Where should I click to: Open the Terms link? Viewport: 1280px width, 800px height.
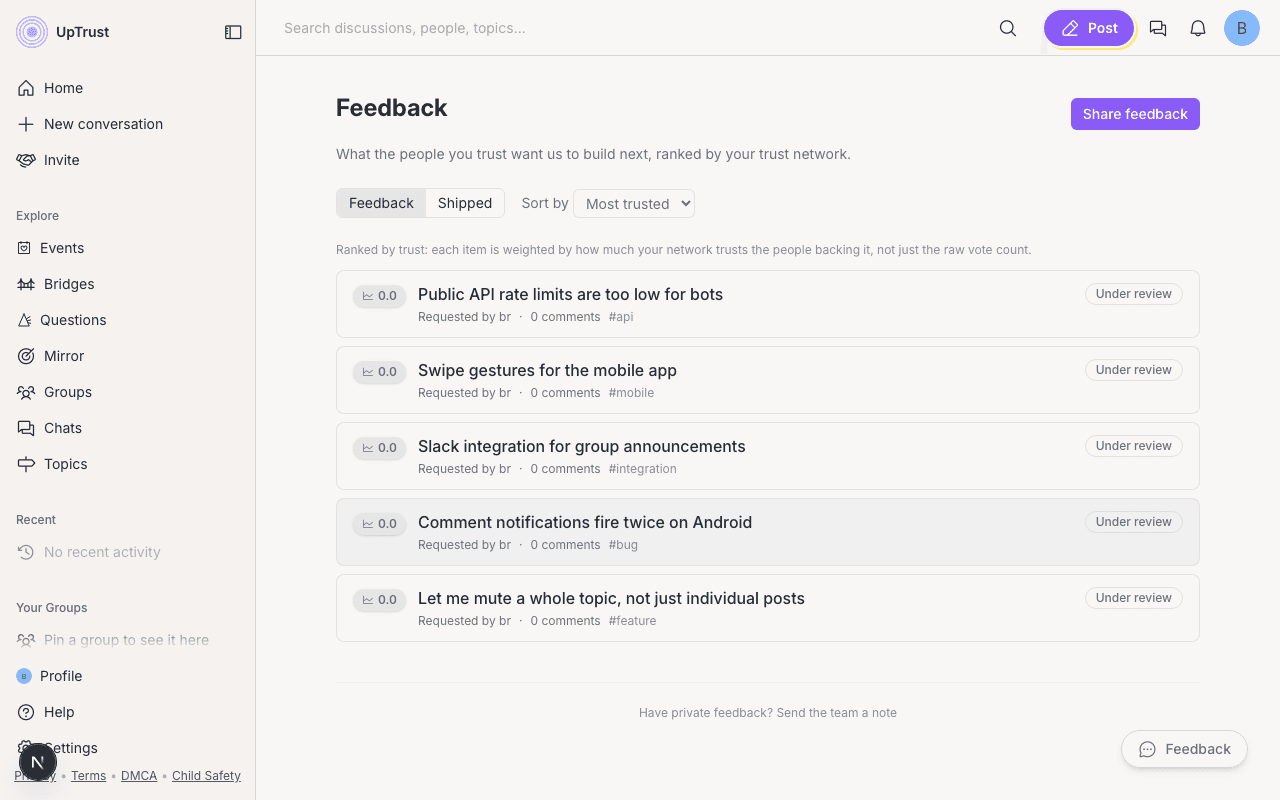[x=88, y=776]
